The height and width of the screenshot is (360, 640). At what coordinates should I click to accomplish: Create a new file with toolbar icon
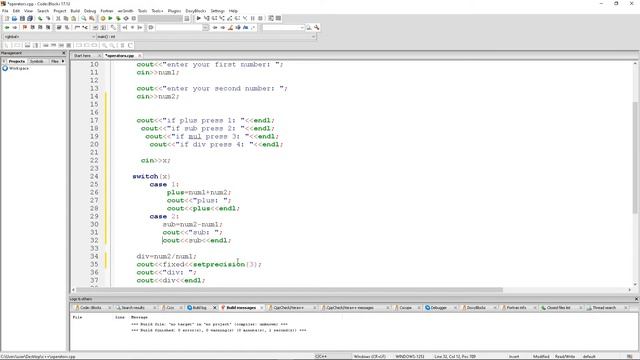tap(7, 18)
